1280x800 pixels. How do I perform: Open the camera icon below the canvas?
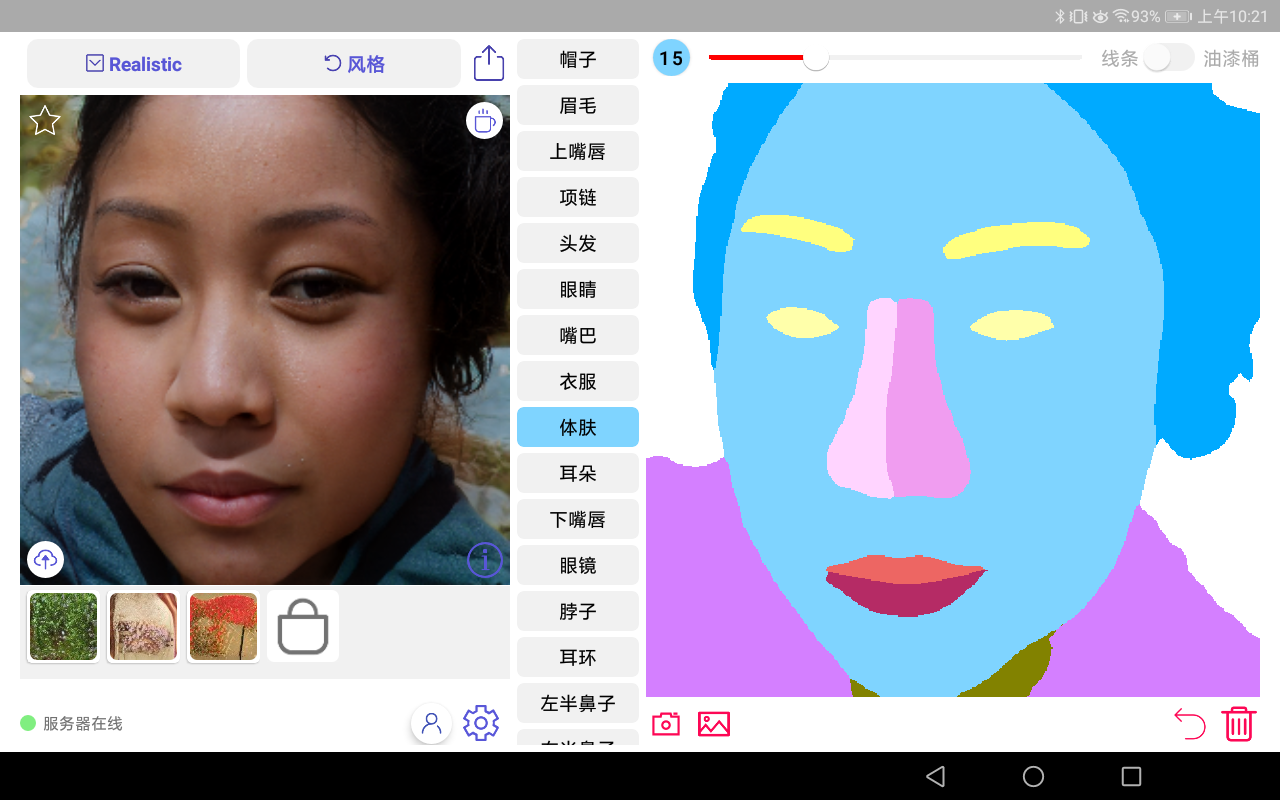tap(666, 724)
